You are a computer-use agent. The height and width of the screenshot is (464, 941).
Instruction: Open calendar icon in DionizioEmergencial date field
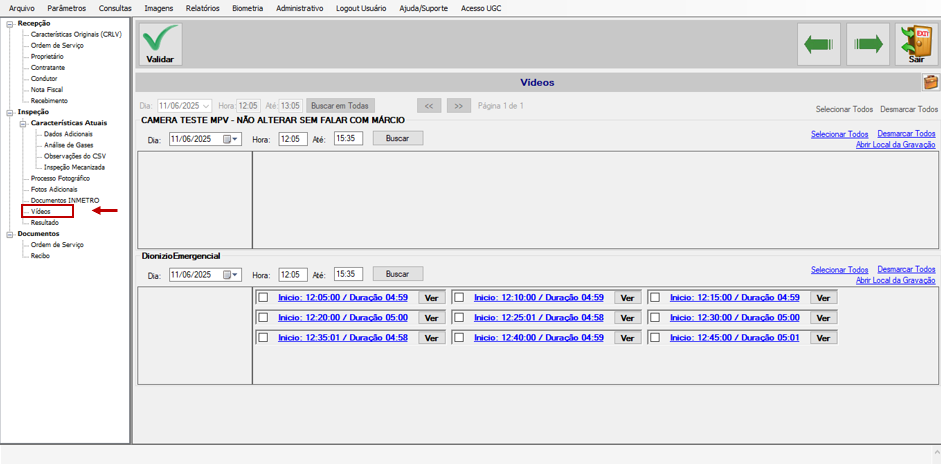pyautogui.click(x=230, y=274)
